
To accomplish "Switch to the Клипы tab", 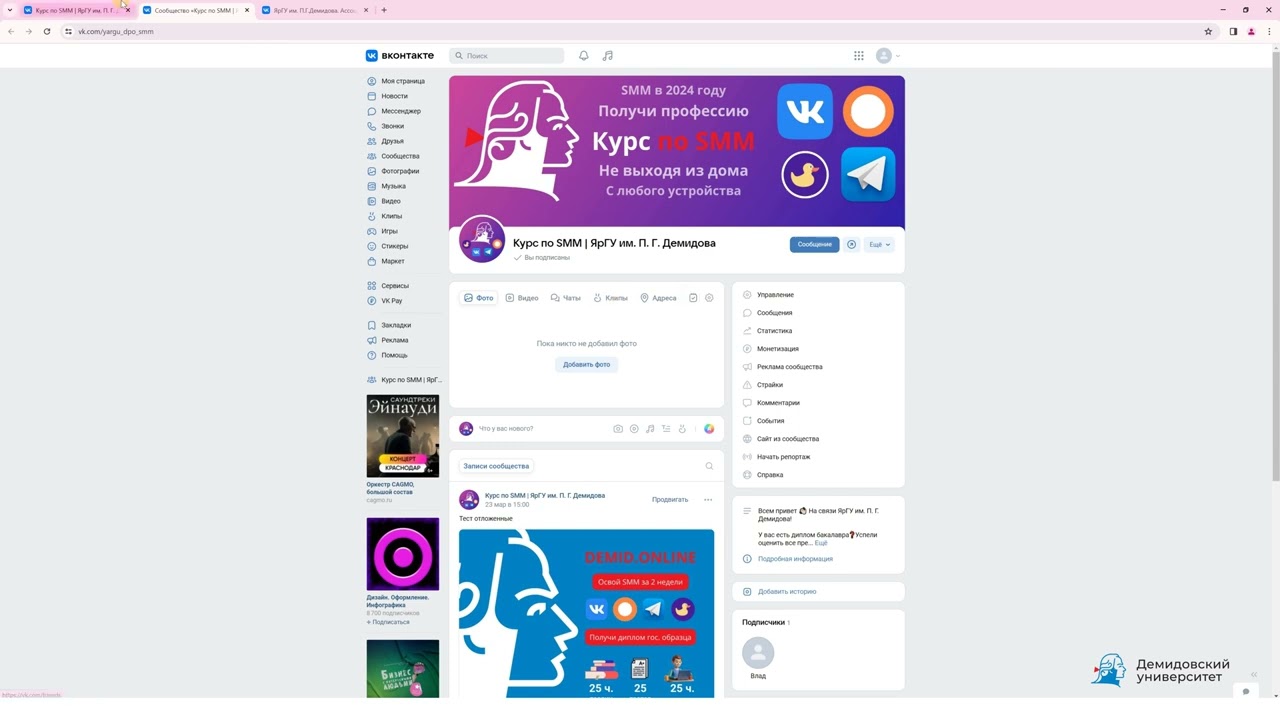I will point(610,298).
